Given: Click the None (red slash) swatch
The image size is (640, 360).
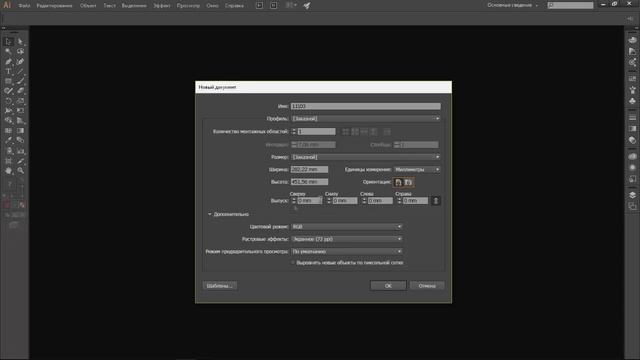Looking at the screenshot, I should [x=22, y=205].
